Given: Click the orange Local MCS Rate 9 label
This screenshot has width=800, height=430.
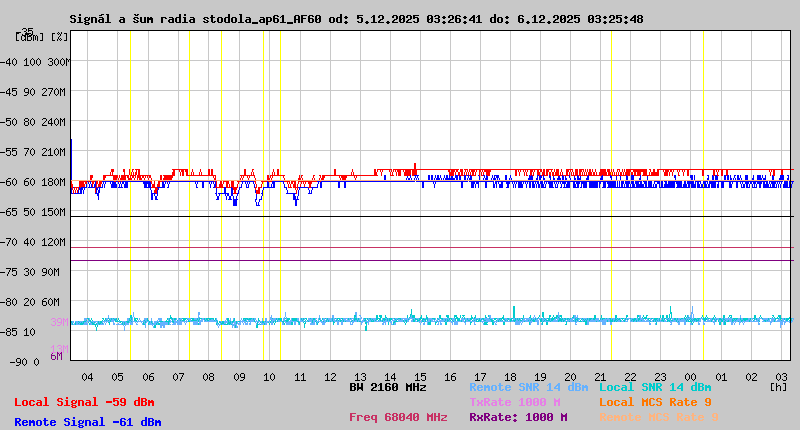Looking at the screenshot, I should click(x=655, y=402).
